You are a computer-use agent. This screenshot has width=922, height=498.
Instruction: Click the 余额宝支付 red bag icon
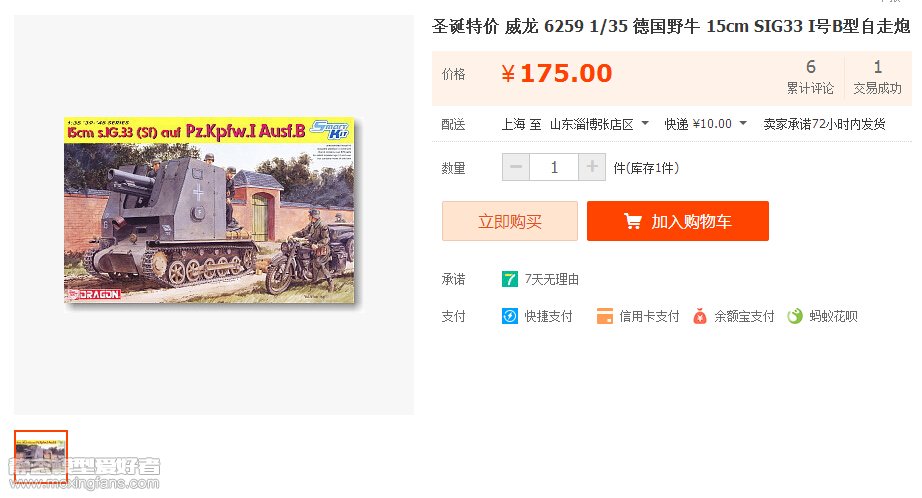[700, 316]
